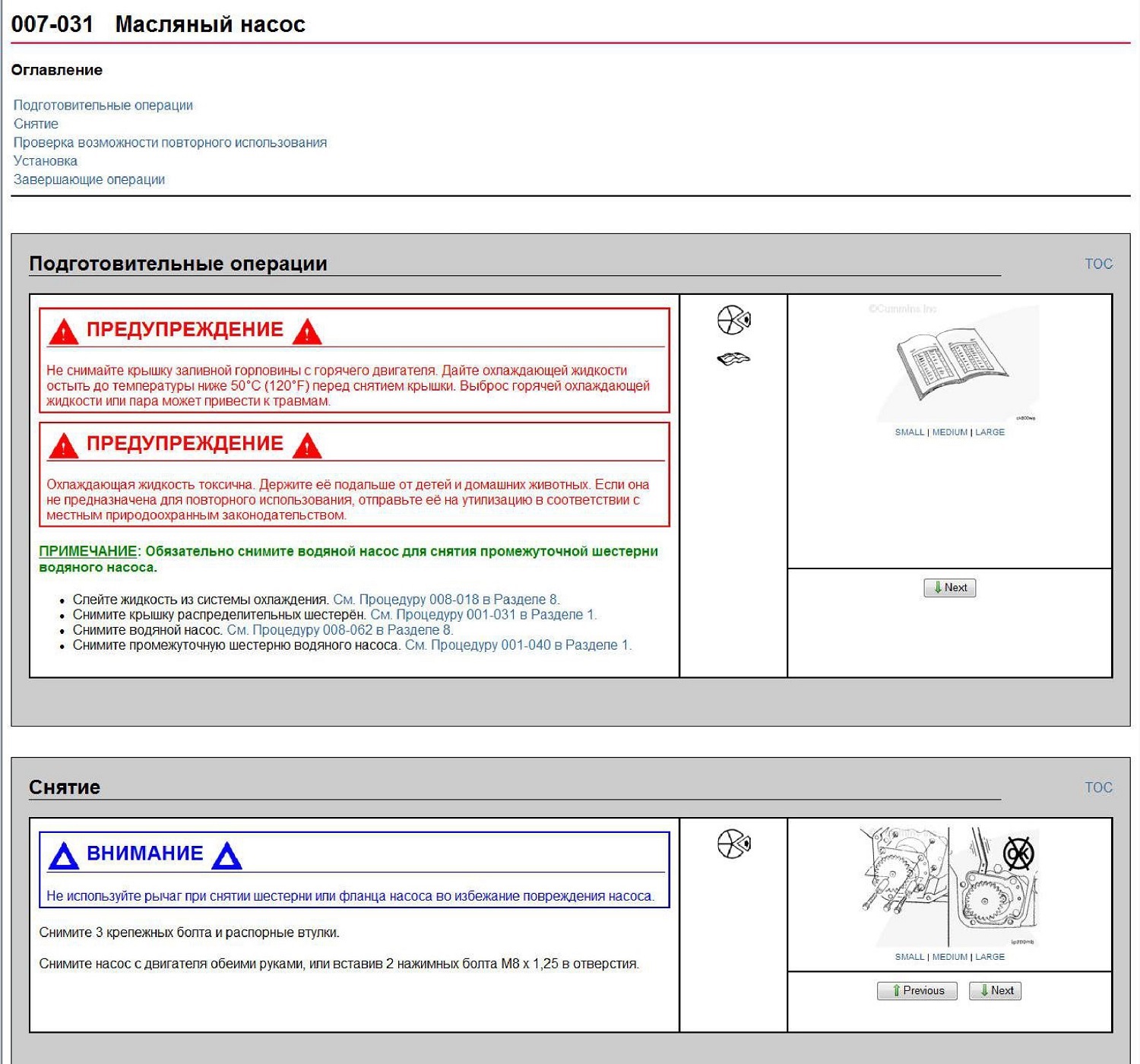Select LARGE size for pump illustration

[990, 957]
